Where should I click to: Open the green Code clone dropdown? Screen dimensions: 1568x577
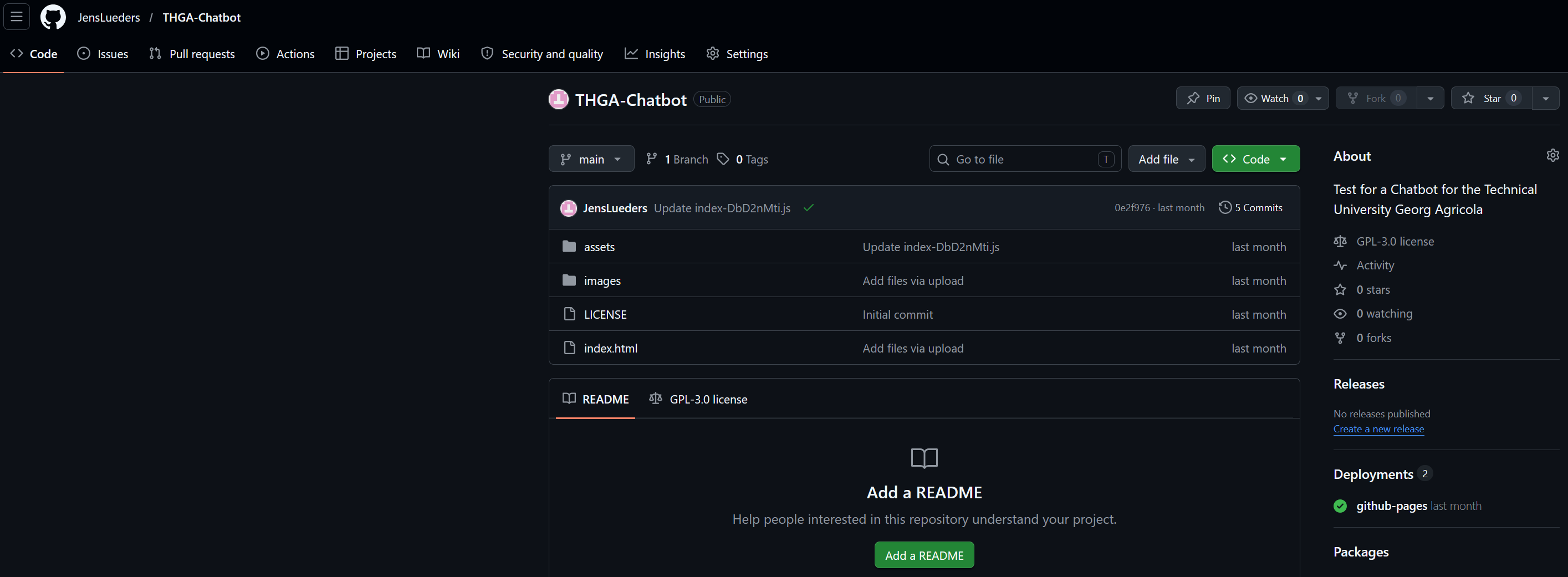pos(1256,159)
